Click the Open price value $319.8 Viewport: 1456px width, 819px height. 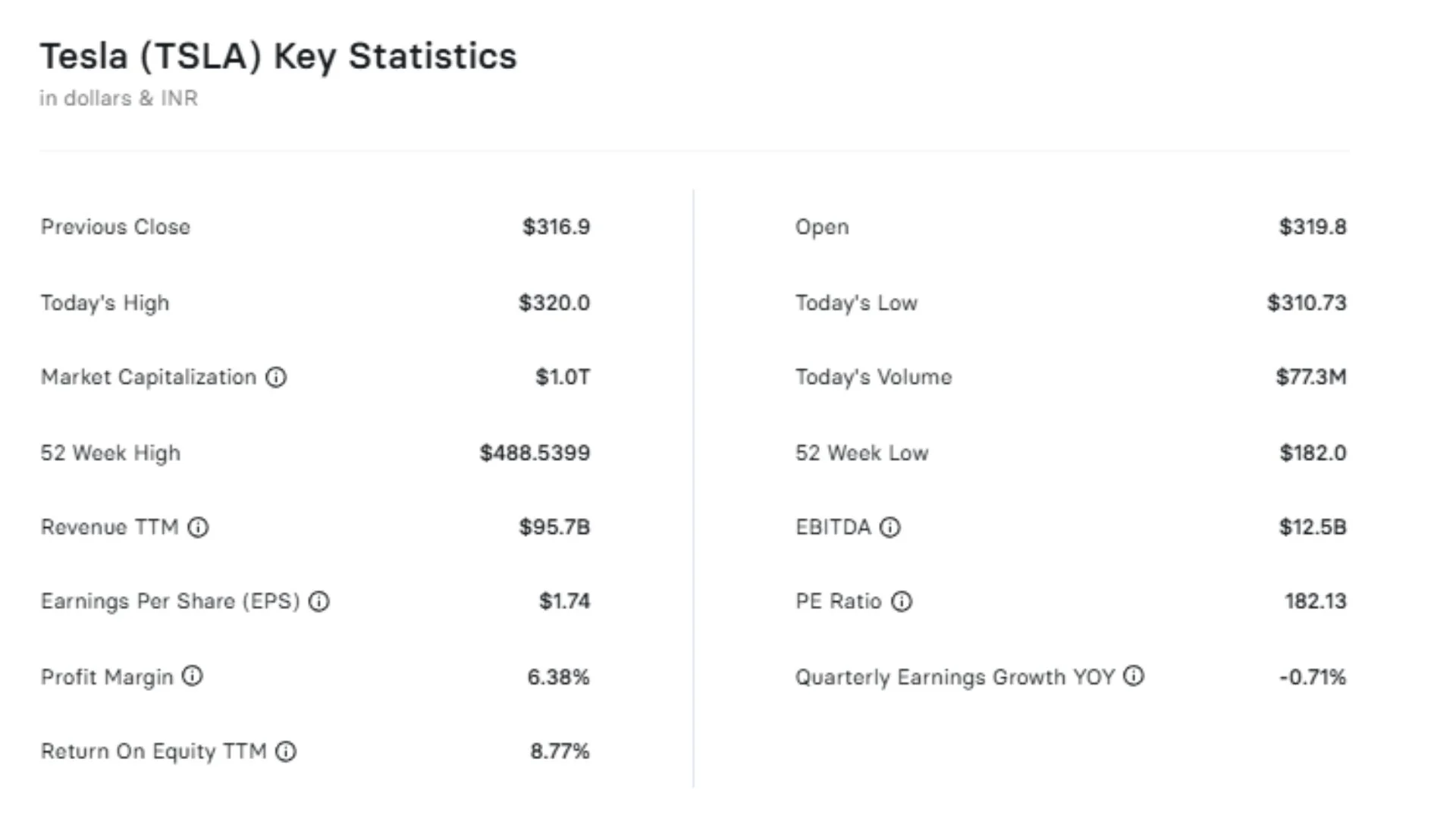[x=1313, y=227]
